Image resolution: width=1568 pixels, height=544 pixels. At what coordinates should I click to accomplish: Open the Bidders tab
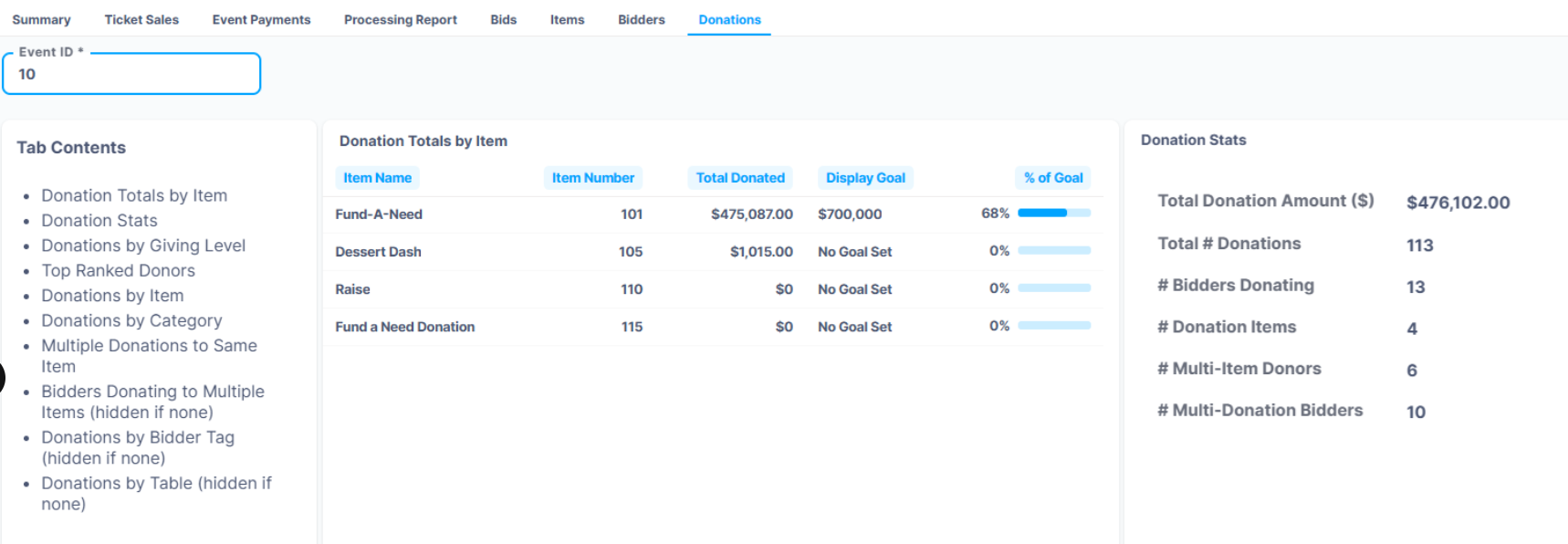point(641,19)
